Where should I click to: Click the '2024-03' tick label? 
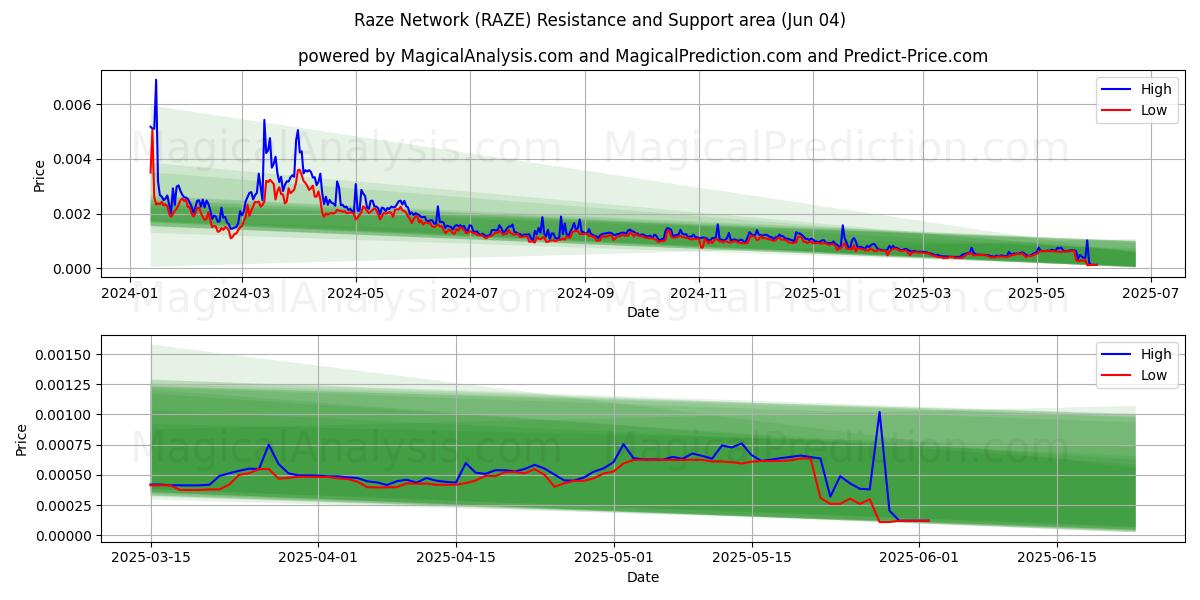[242, 294]
